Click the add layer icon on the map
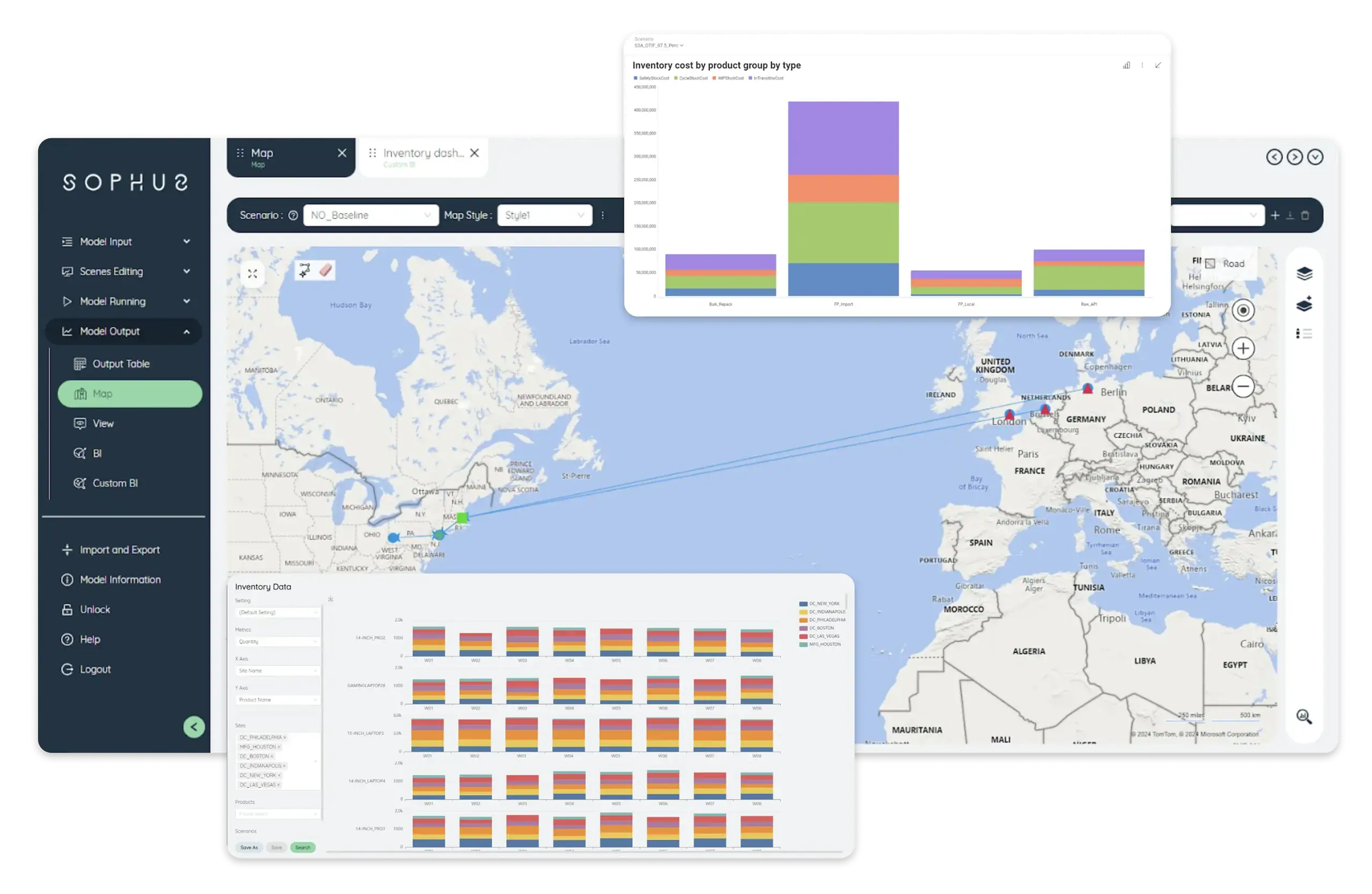The image size is (1372, 894). pyautogui.click(x=1305, y=304)
